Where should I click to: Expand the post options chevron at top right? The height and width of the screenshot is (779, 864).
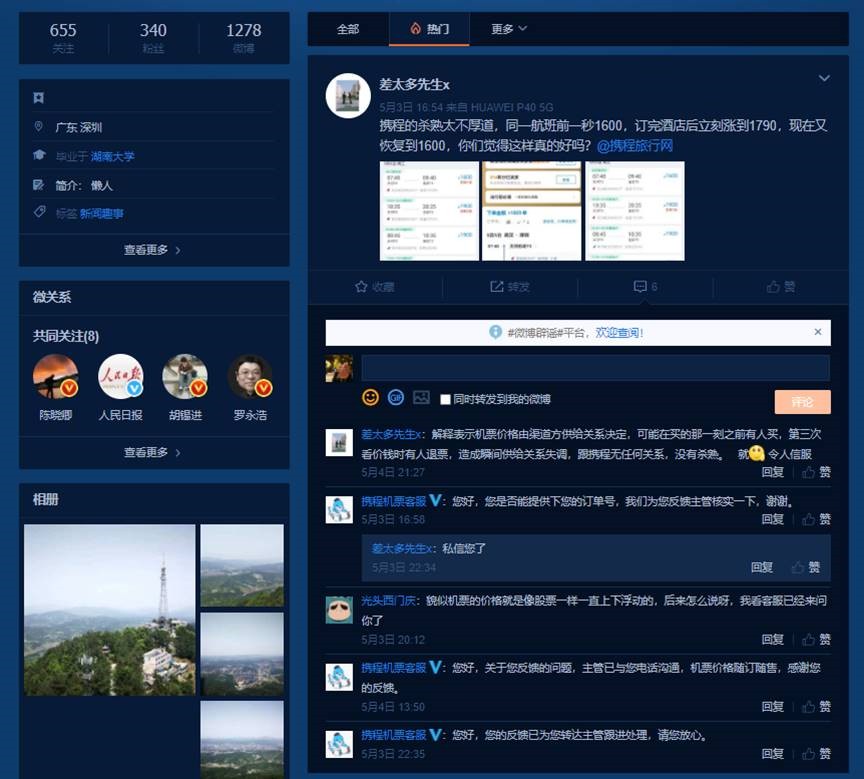click(x=824, y=78)
